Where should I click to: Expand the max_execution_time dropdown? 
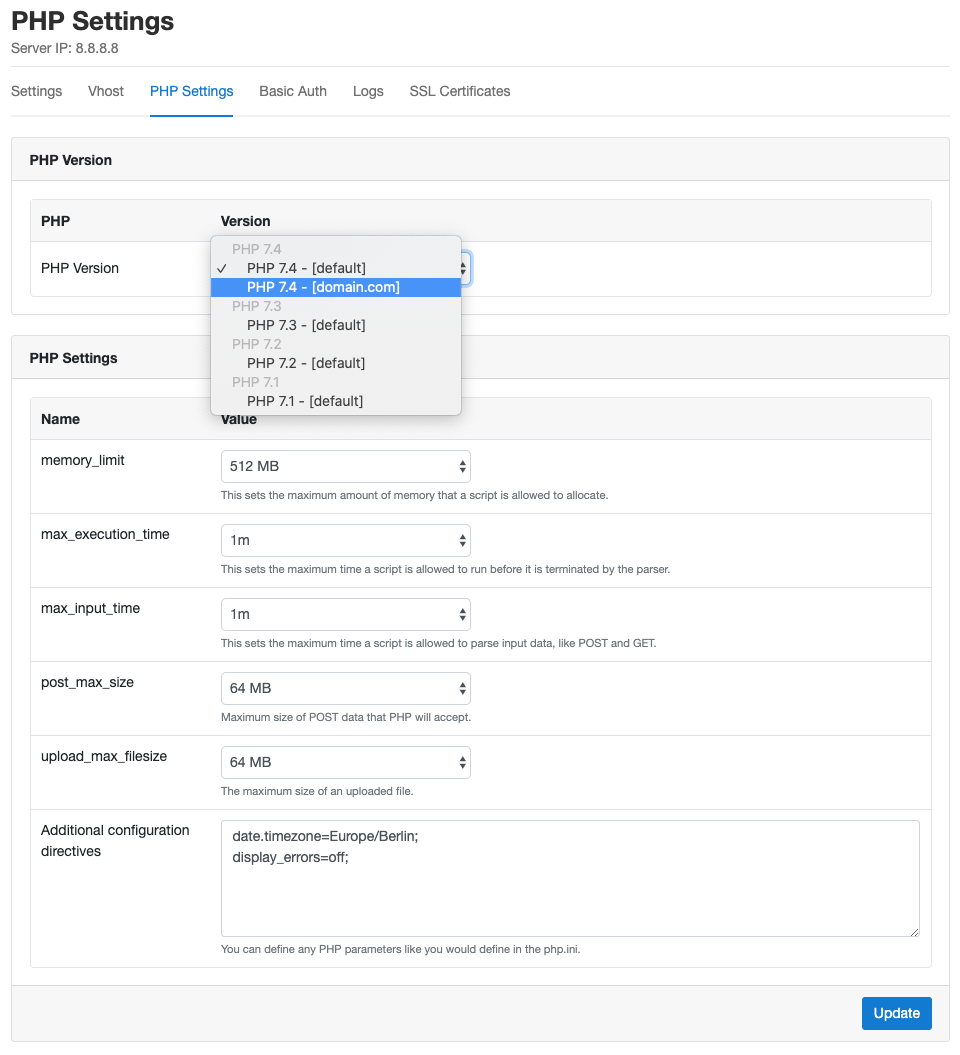(x=345, y=540)
